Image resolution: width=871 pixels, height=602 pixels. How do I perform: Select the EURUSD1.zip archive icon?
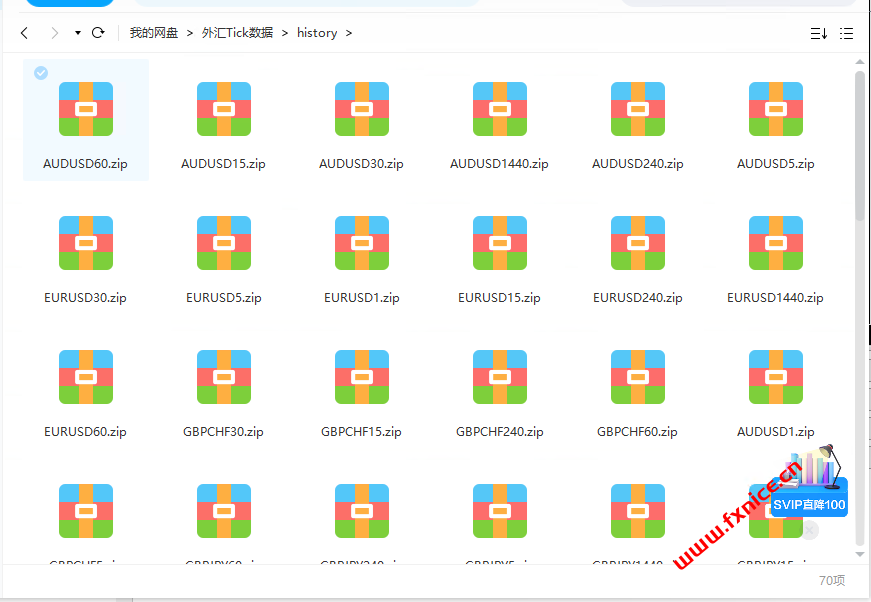pos(362,243)
